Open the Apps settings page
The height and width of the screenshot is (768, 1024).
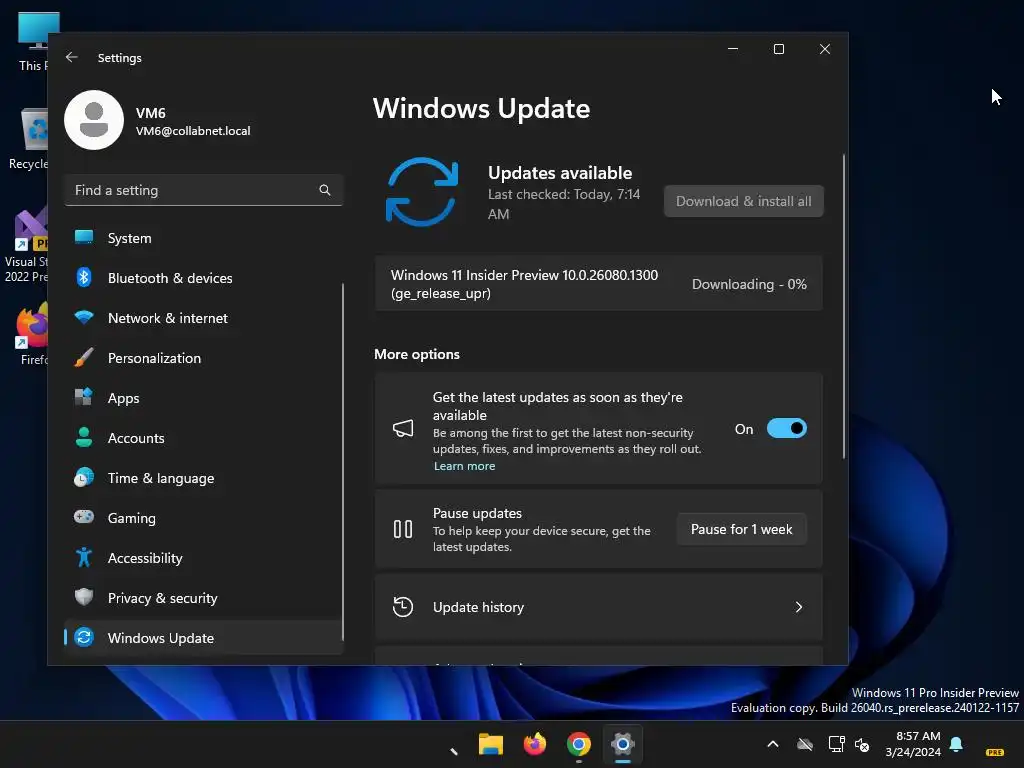204,398
